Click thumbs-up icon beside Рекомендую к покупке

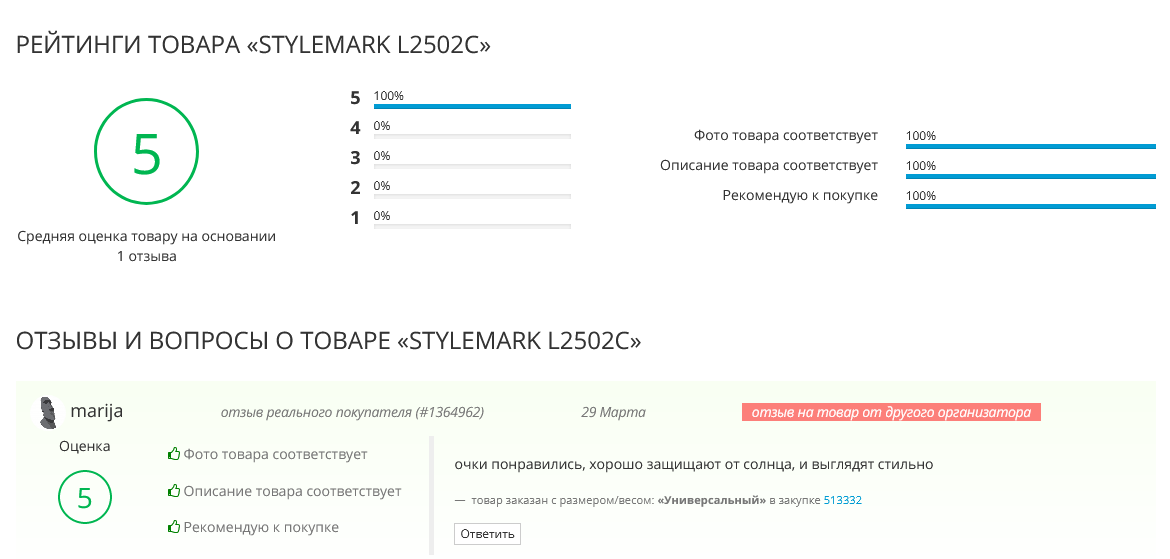175,527
